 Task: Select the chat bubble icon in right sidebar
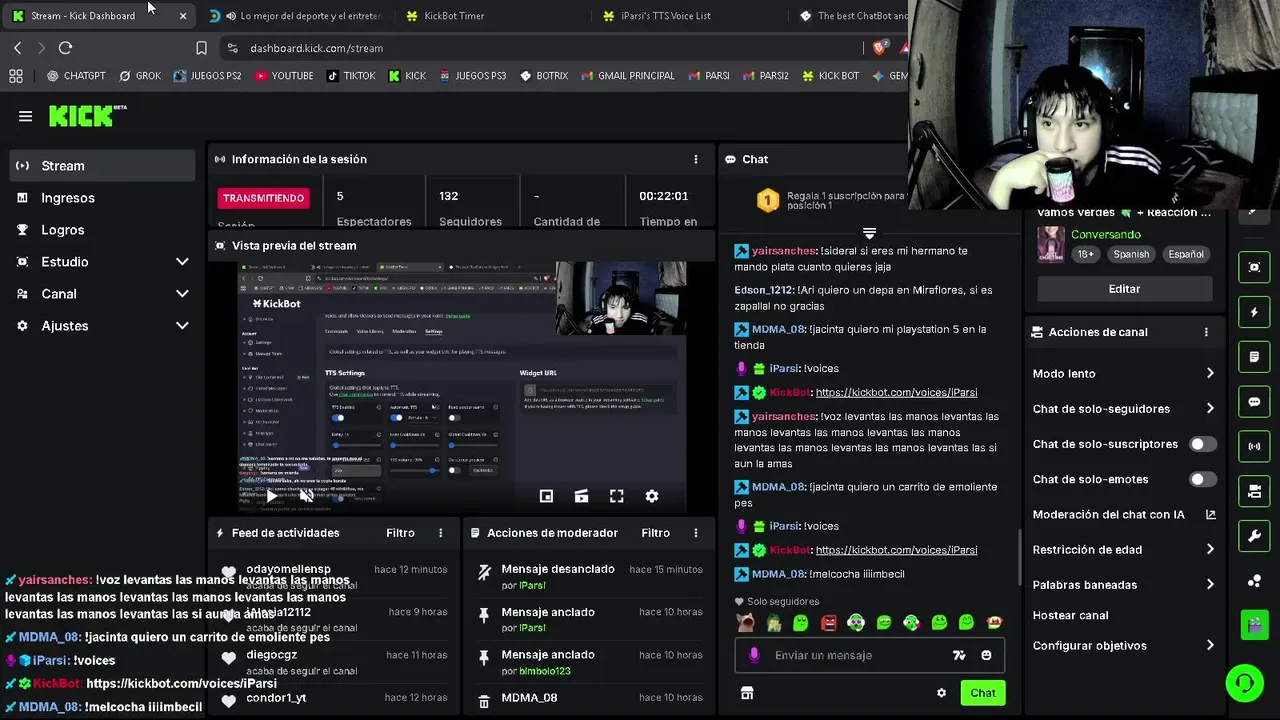[x=1254, y=402]
